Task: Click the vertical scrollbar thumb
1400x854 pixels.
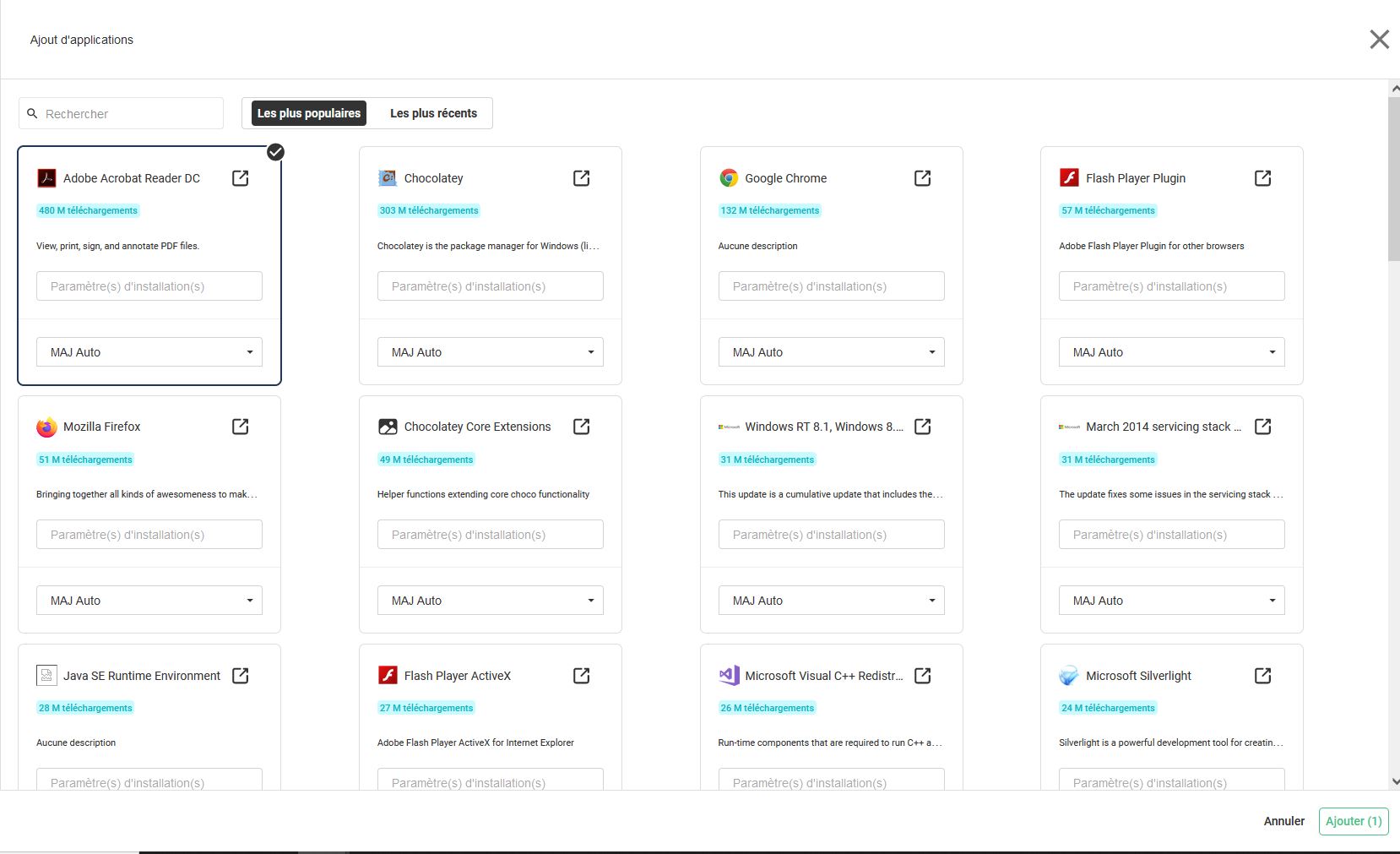Action: tap(1393, 177)
